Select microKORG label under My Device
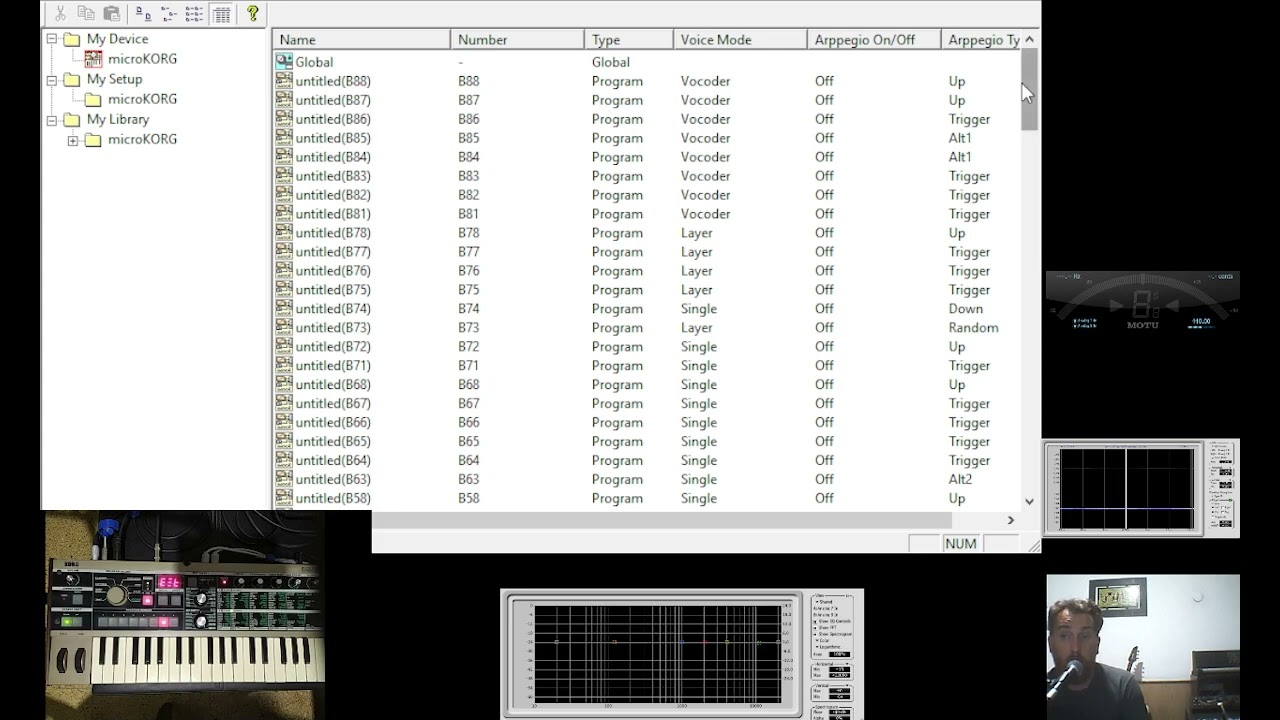1280x720 pixels. pyautogui.click(x=142, y=59)
